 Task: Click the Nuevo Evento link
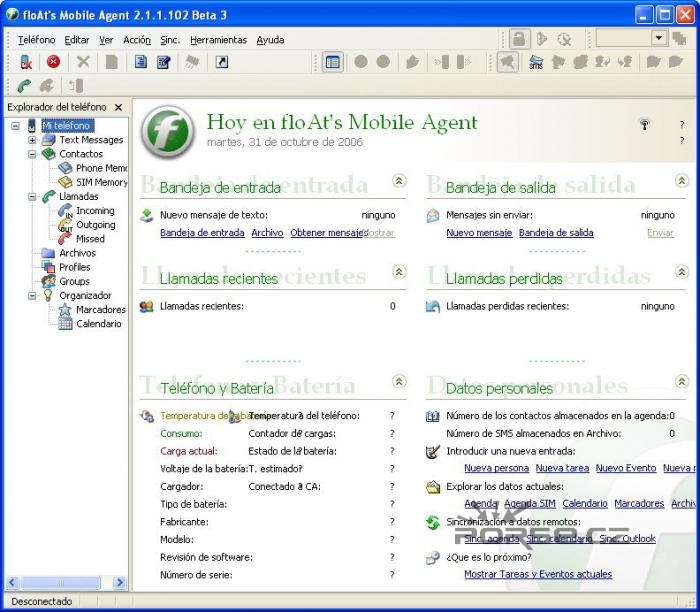click(626, 468)
